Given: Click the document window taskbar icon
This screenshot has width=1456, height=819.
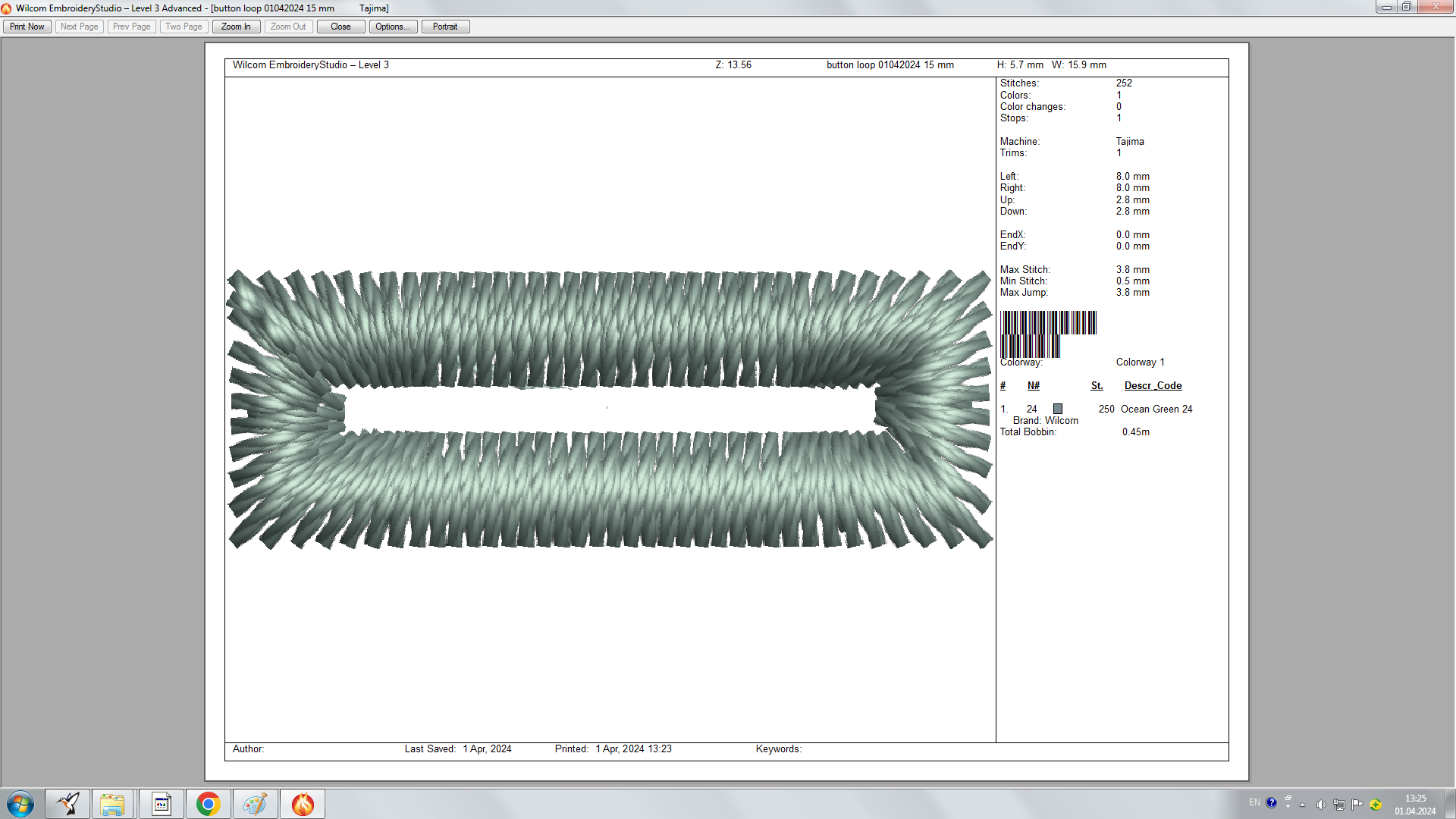Looking at the screenshot, I should point(161,804).
